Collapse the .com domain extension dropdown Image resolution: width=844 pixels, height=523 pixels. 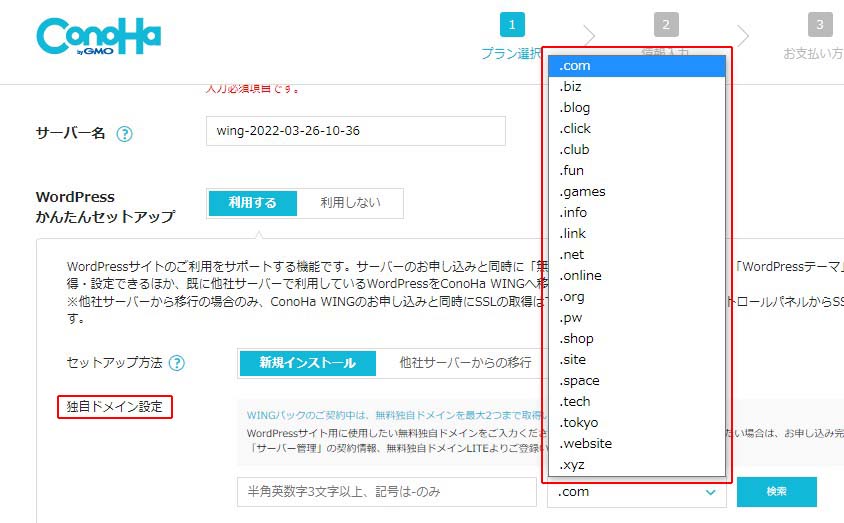pos(637,492)
